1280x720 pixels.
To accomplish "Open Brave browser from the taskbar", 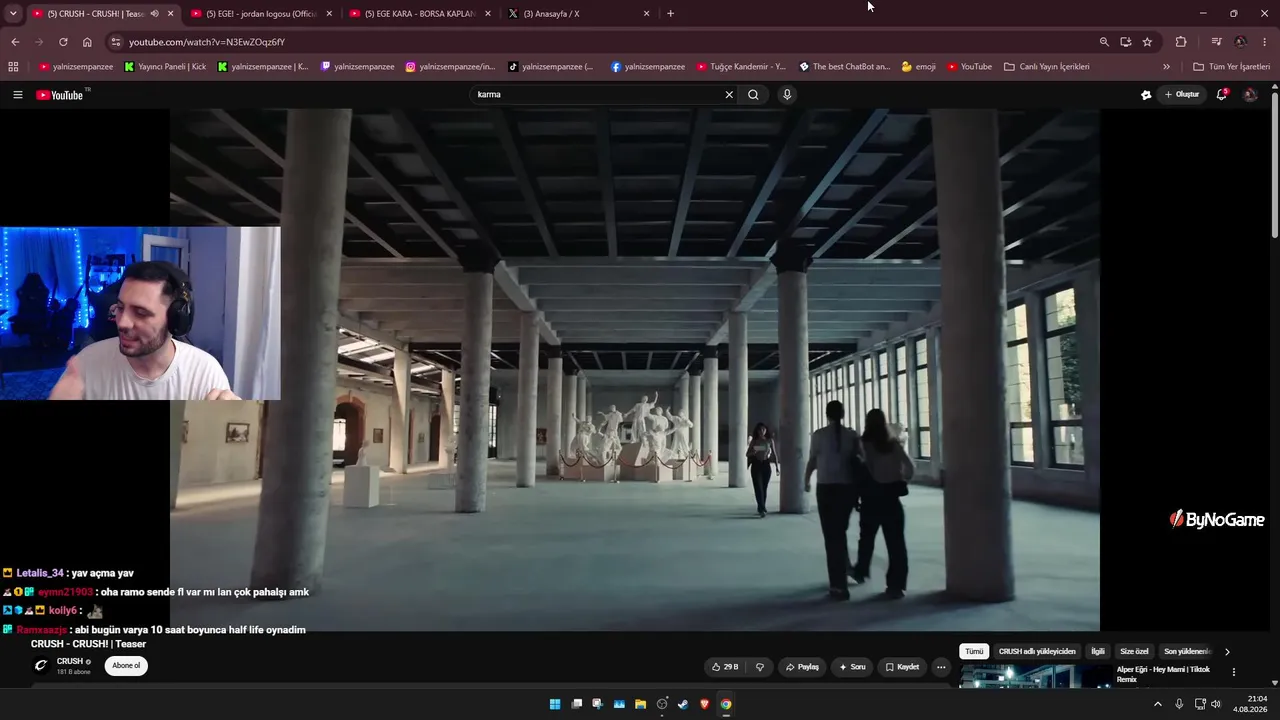I will point(704,704).
